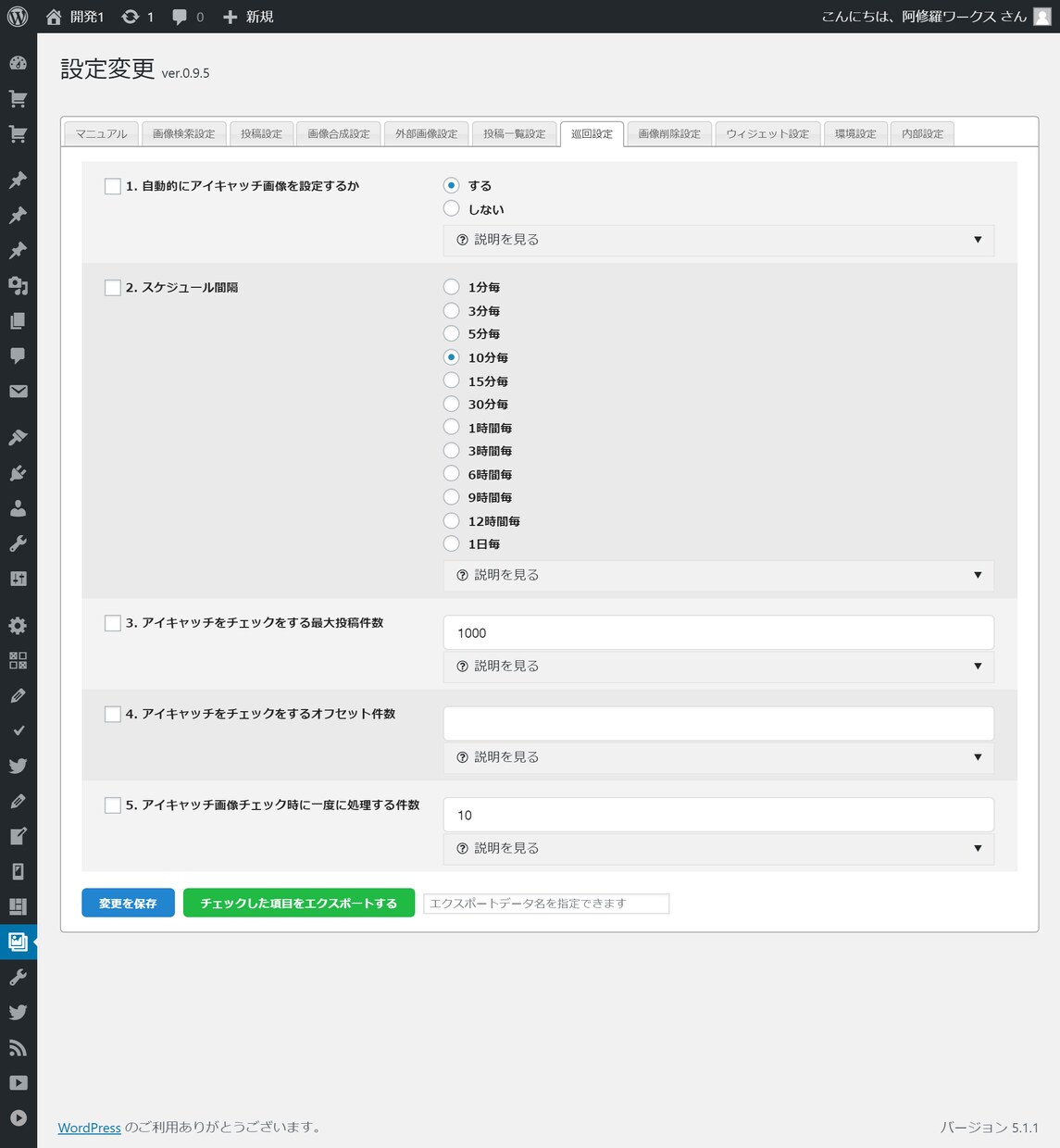Choose the 5分毎 schedule interval

(x=452, y=333)
